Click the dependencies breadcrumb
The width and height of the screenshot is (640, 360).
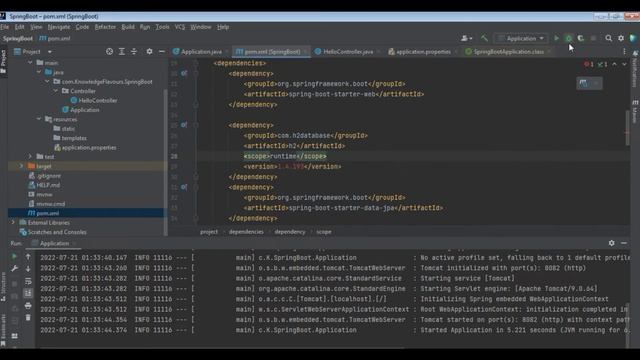(x=246, y=232)
